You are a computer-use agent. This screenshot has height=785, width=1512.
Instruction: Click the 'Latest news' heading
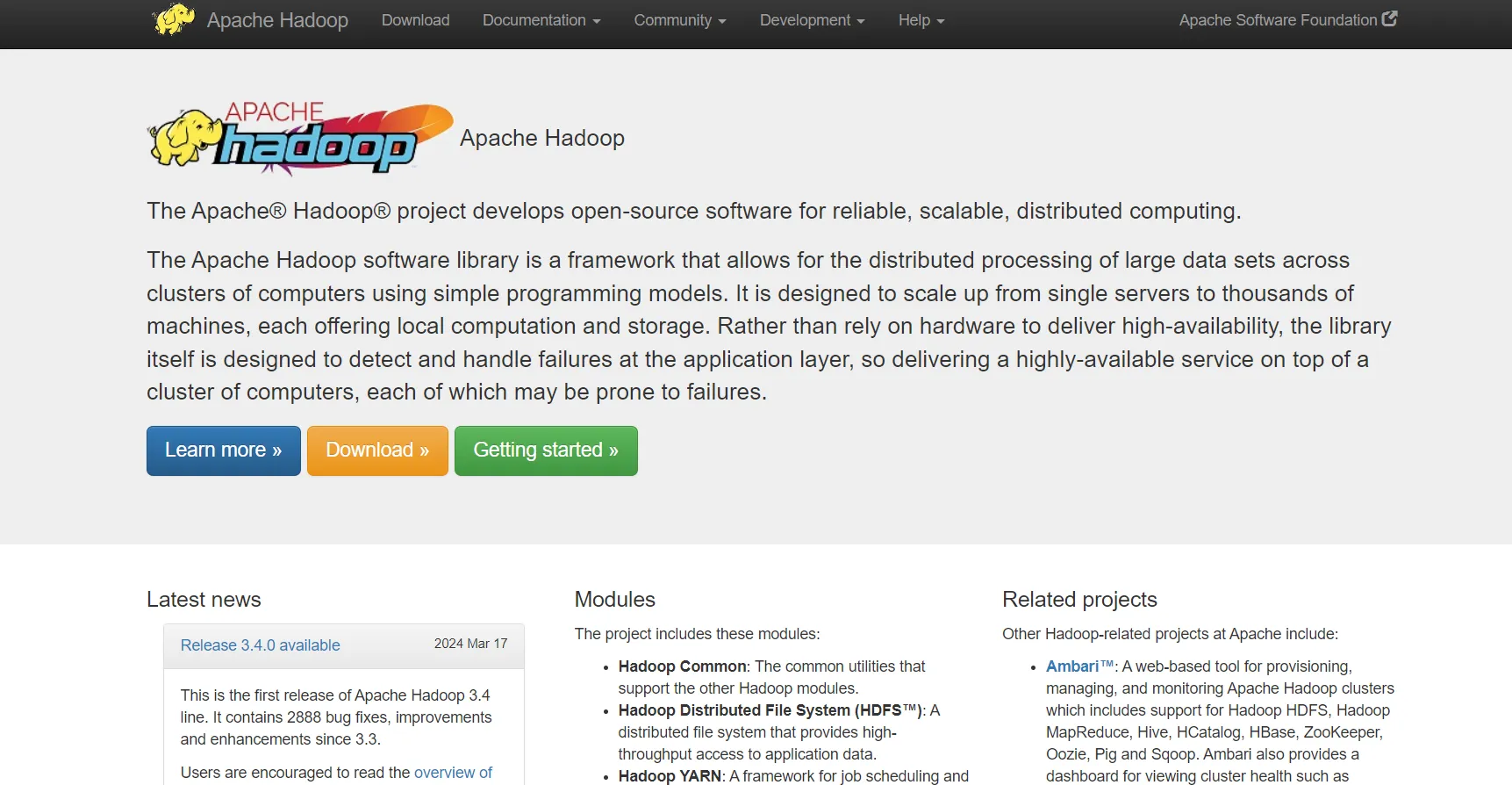click(204, 600)
